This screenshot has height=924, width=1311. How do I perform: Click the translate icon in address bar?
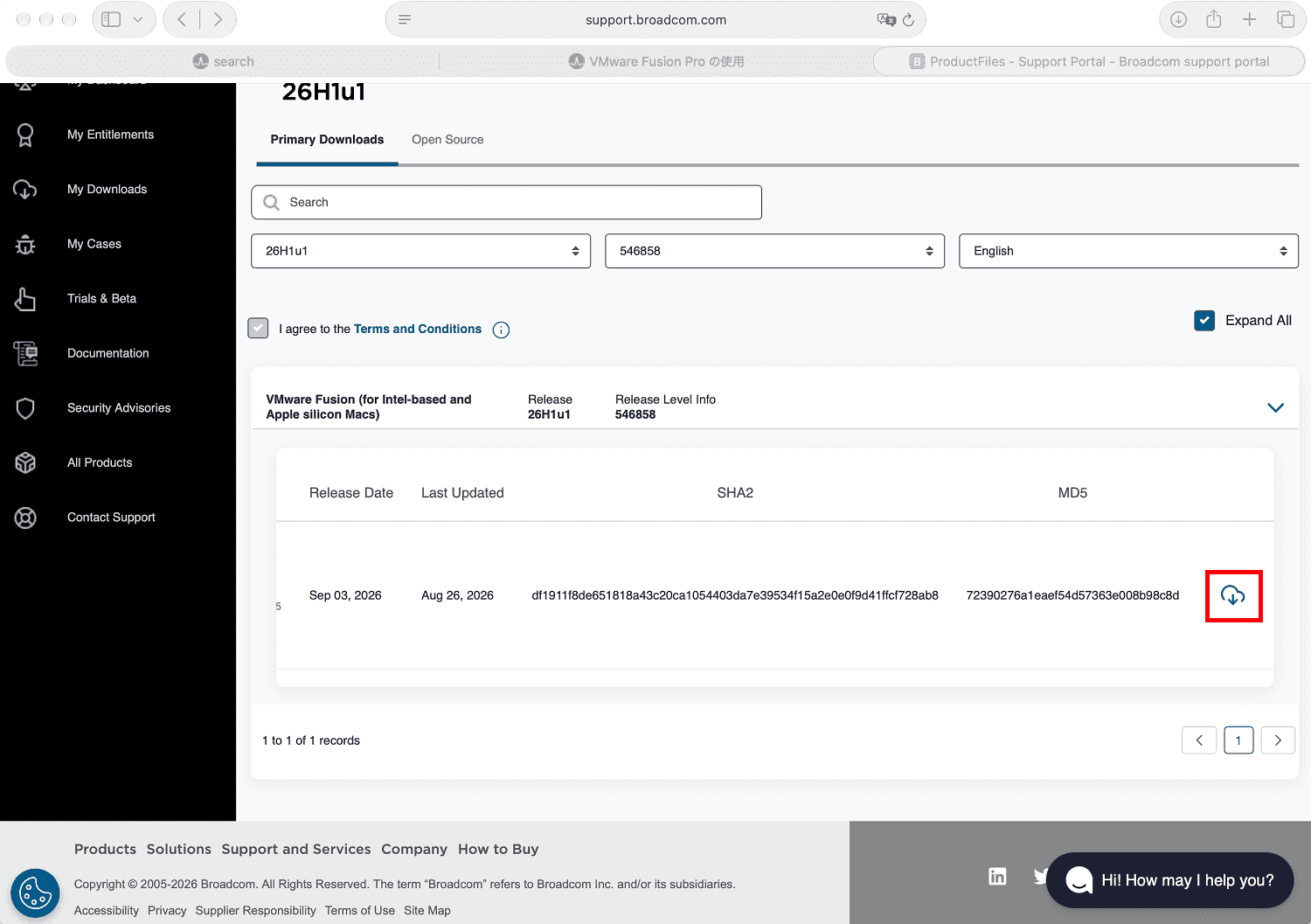pyautogui.click(x=886, y=19)
